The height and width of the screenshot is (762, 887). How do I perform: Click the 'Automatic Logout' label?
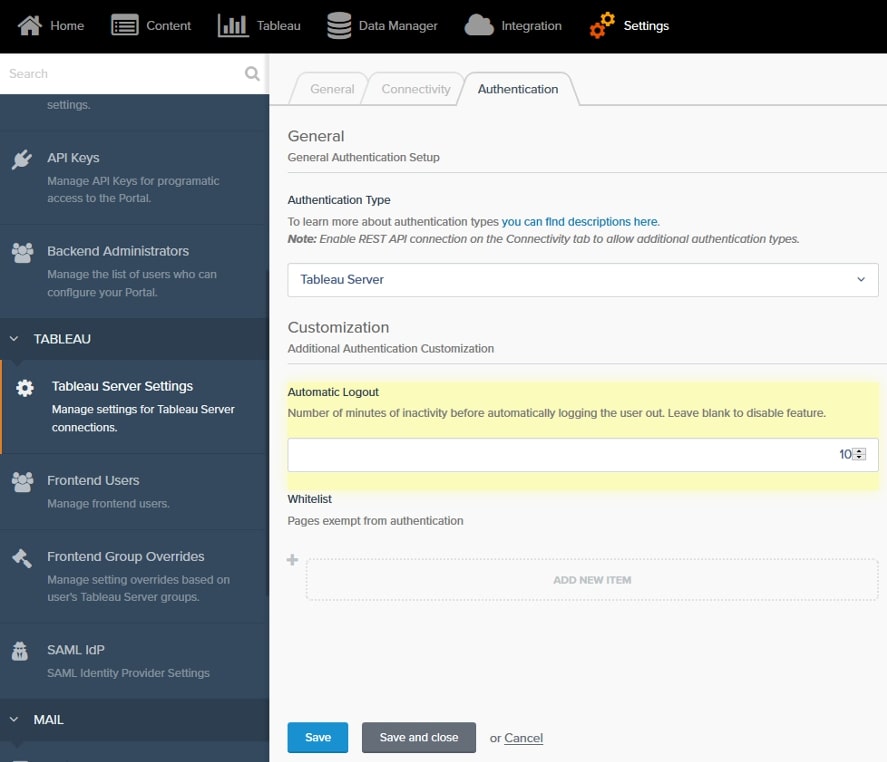(333, 392)
